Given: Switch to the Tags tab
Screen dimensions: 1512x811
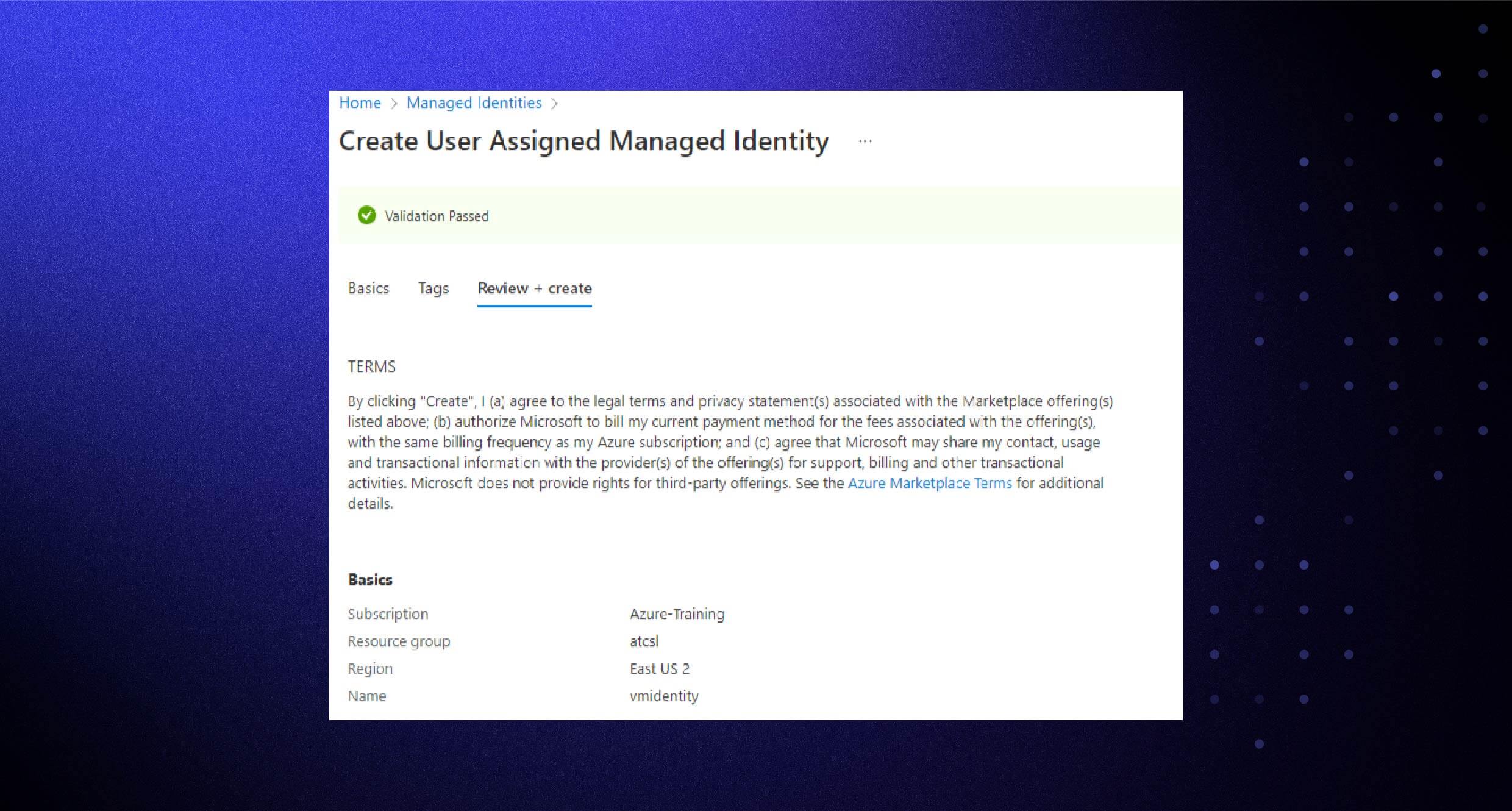Looking at the screenshot, I should tap(433, 288).
